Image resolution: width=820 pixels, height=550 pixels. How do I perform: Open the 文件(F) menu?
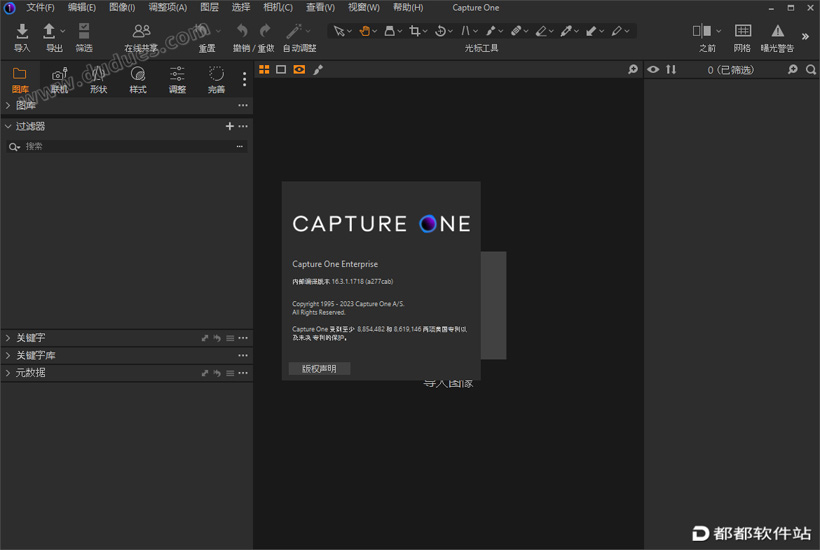click(x=40, y=7)
